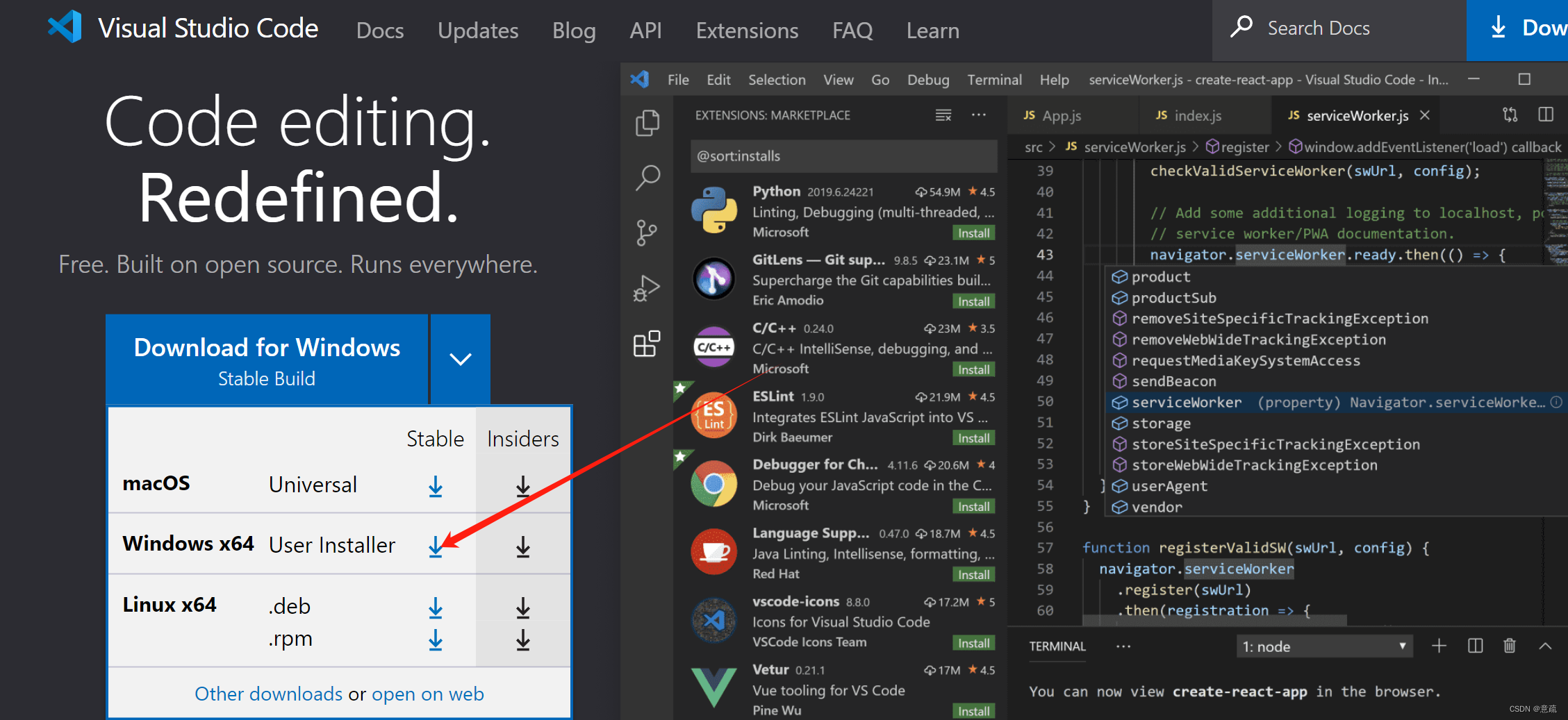The height and width of the screenshot is (720, 1568).
Task: Open the Learn navigation link
Action: (932, 31)
